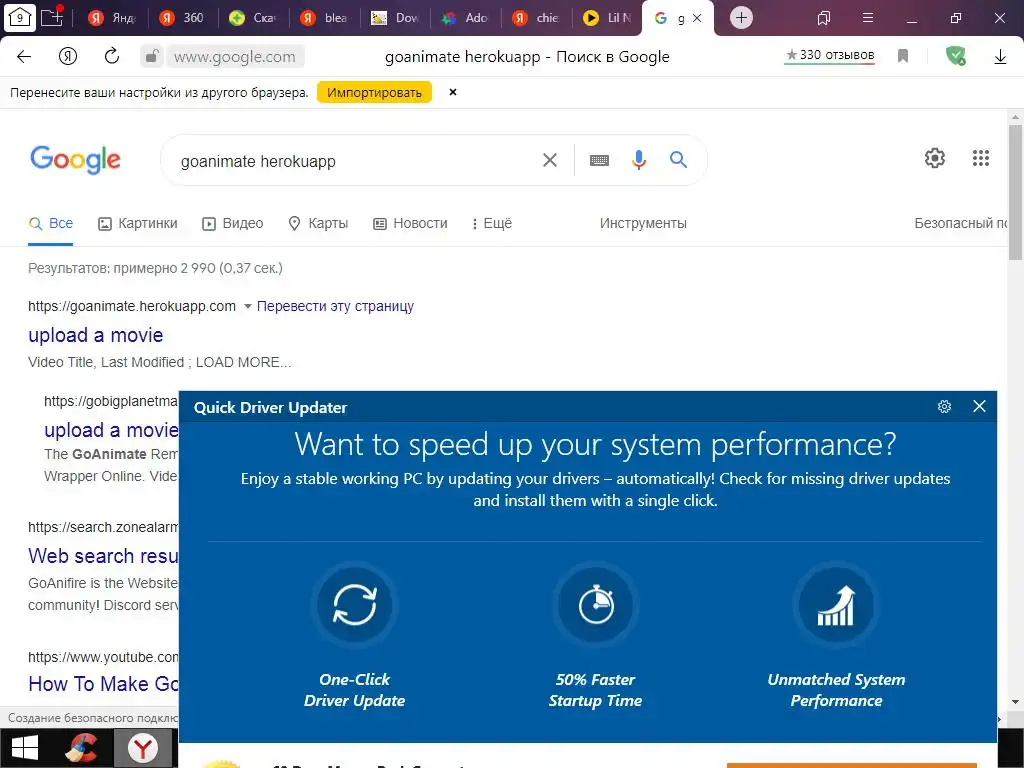Open the Инструменты search tools
The height and width of the screenshot is (768, 1024).
tap(643, 223)
